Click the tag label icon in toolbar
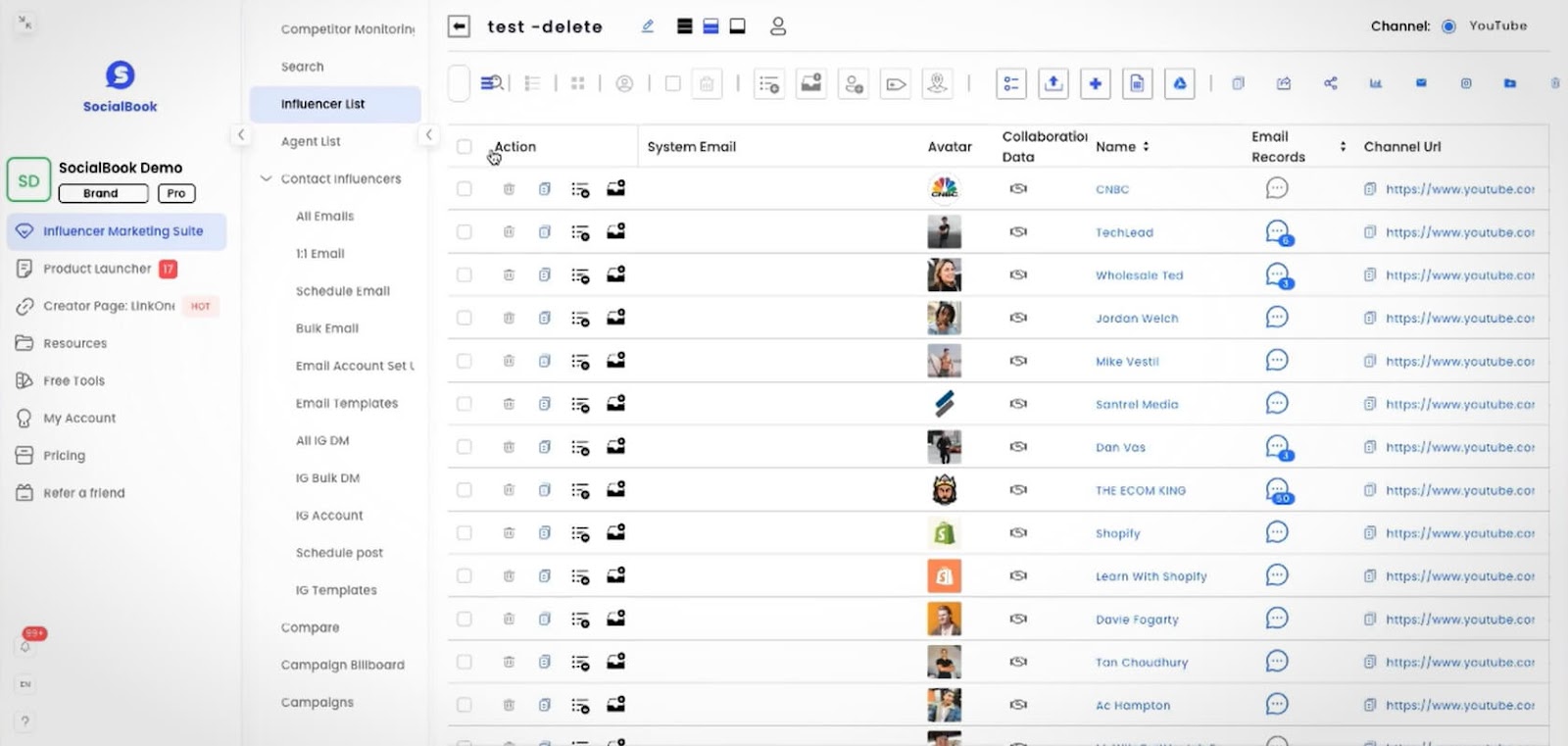This screenshot has height=746, width=1568. 896,84
